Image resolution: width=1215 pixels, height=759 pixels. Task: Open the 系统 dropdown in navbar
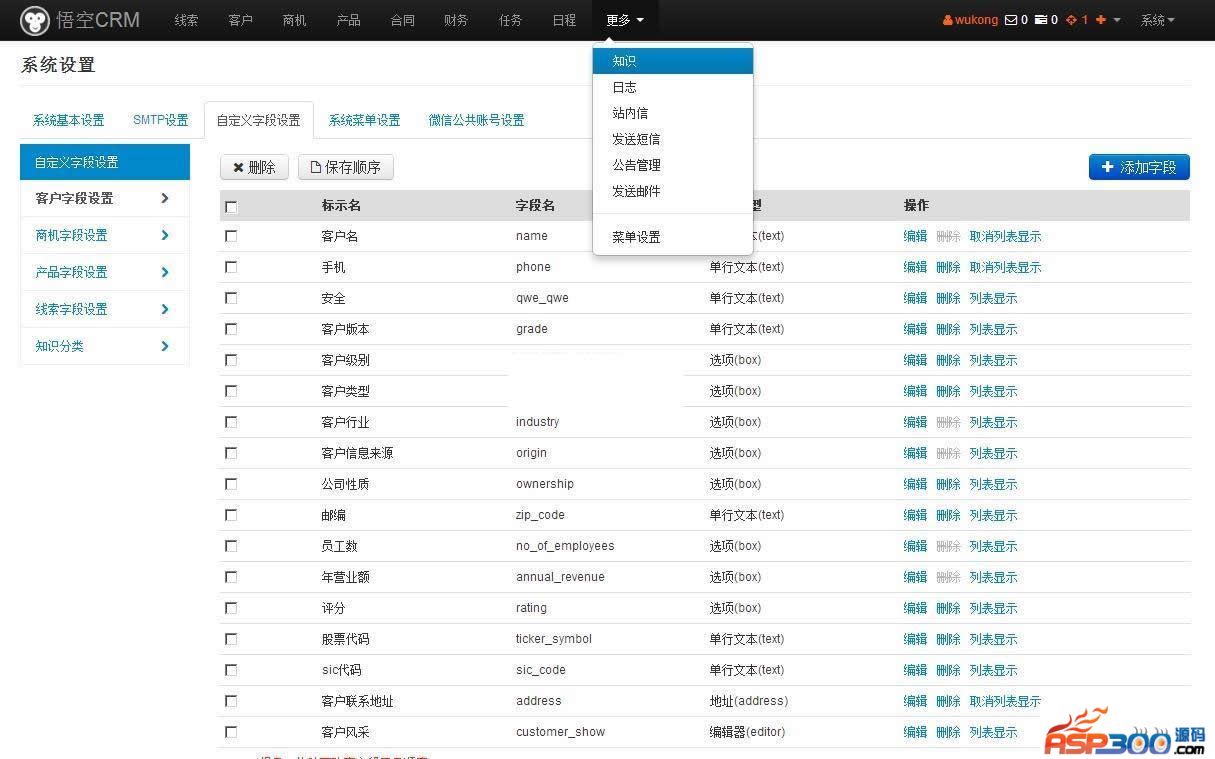coord(1157,20)
